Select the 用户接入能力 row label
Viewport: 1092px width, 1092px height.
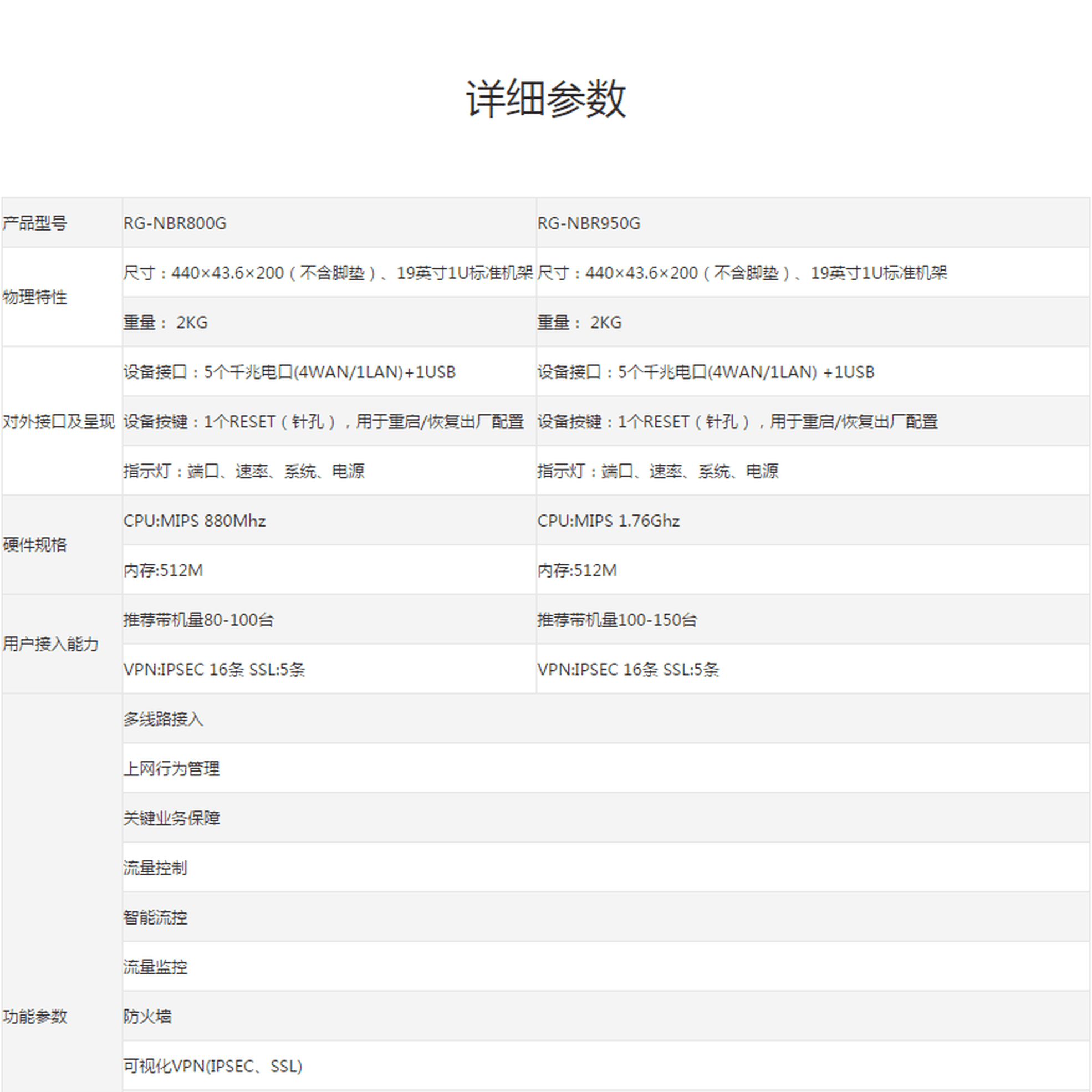tap(62, 644)
